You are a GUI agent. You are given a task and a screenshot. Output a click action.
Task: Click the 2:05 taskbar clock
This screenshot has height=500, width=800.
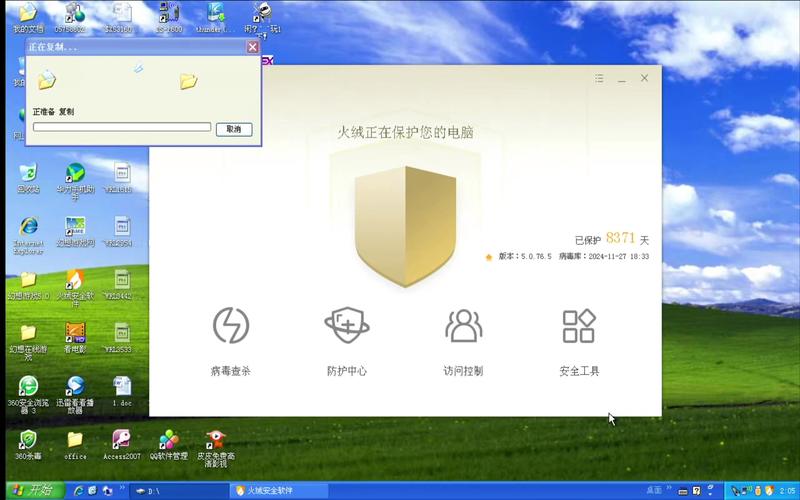tap(788, 491)
